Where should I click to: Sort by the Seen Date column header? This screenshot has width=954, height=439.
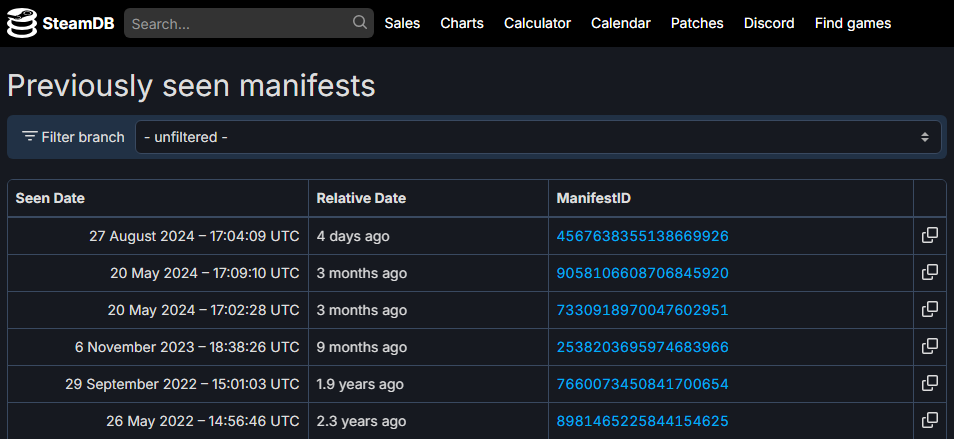coord(50,198)
